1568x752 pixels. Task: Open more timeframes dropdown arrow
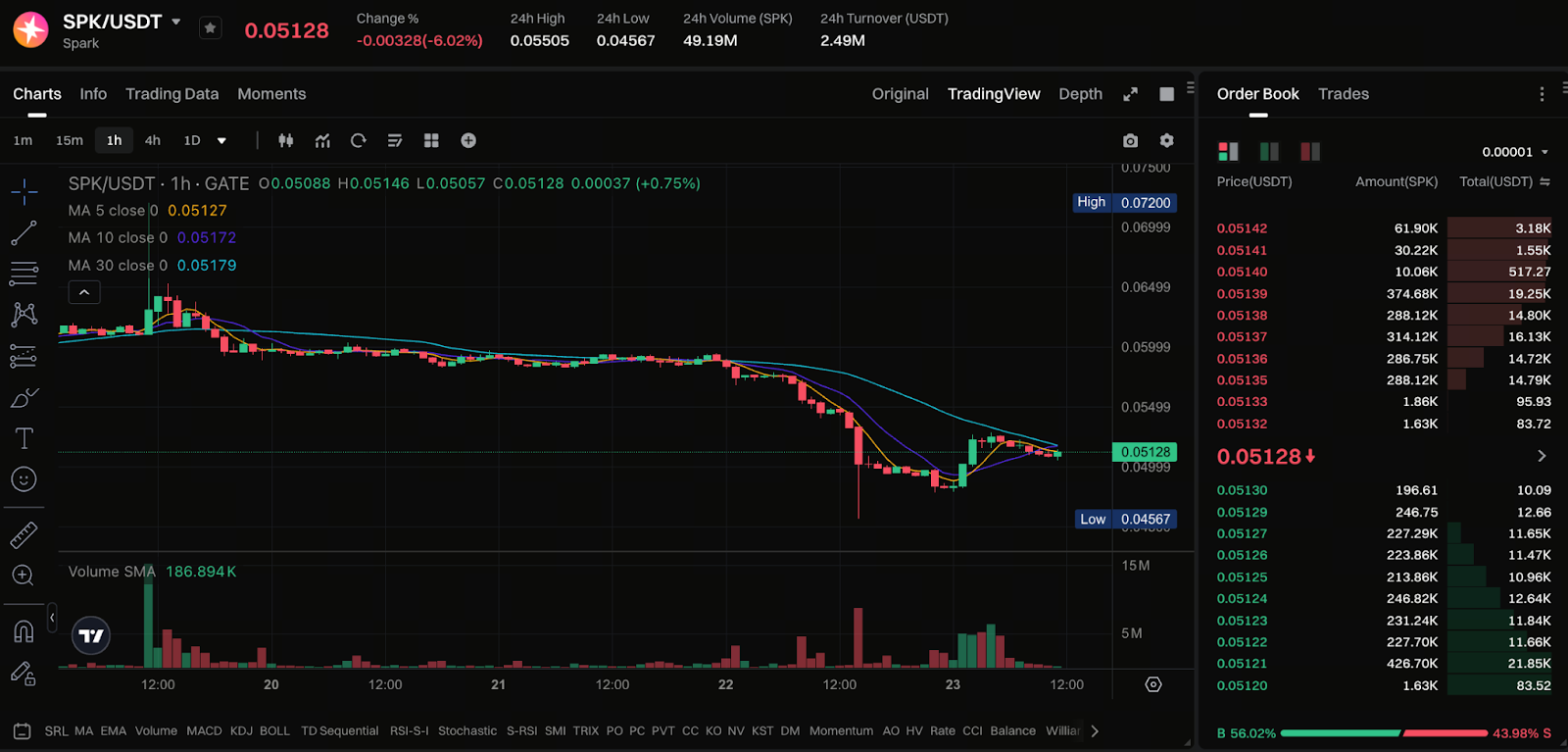pos(222,141)
